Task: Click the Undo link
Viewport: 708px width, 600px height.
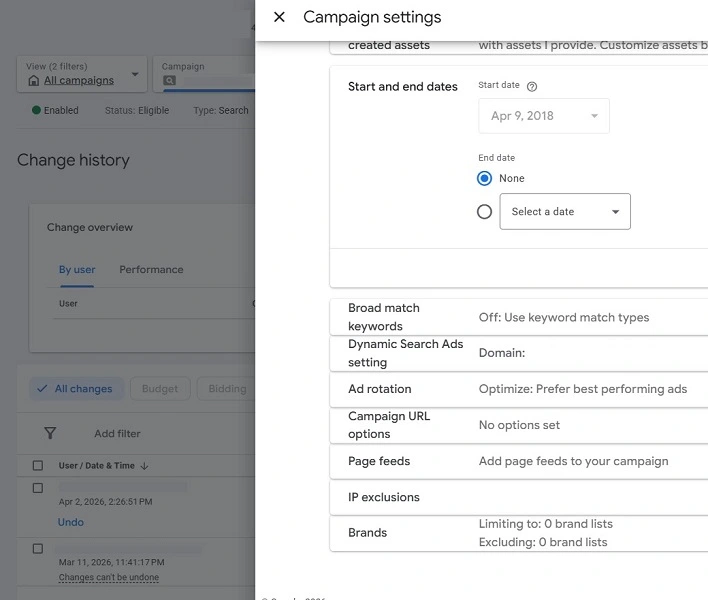Action: pyautogui.click(x=71, y=522)
